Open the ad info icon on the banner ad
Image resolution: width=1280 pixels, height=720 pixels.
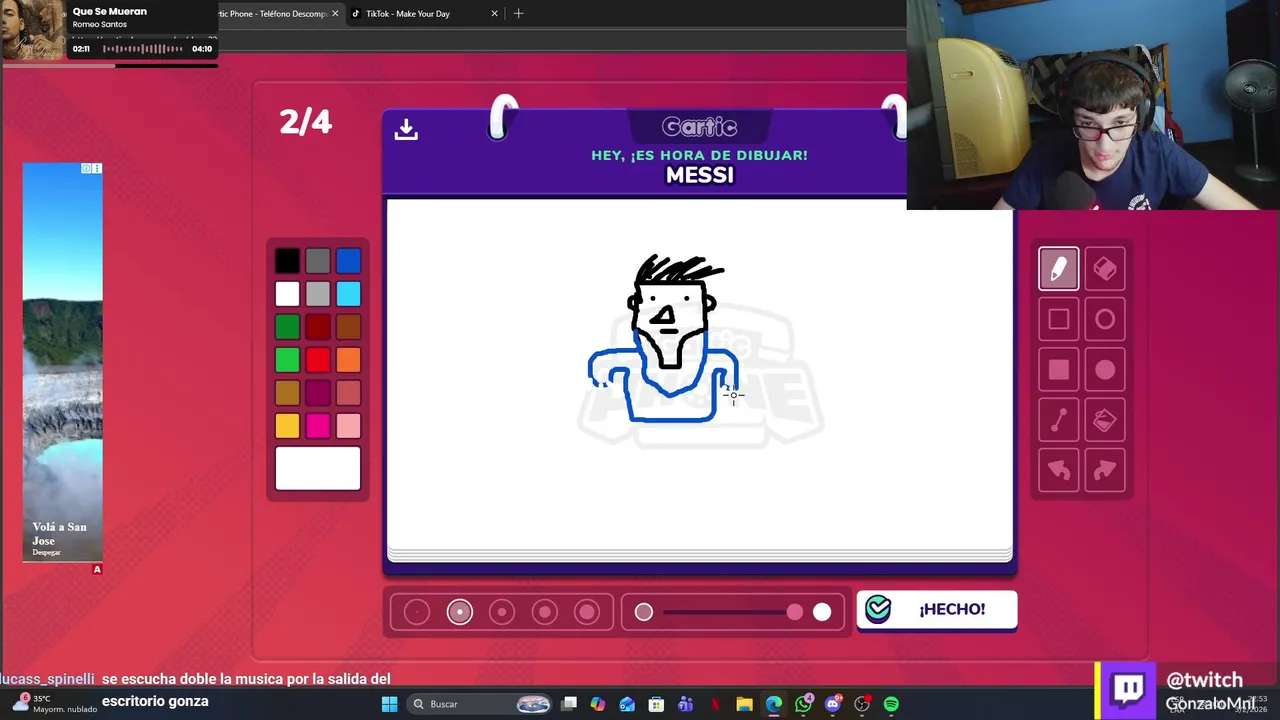point(87,168)
